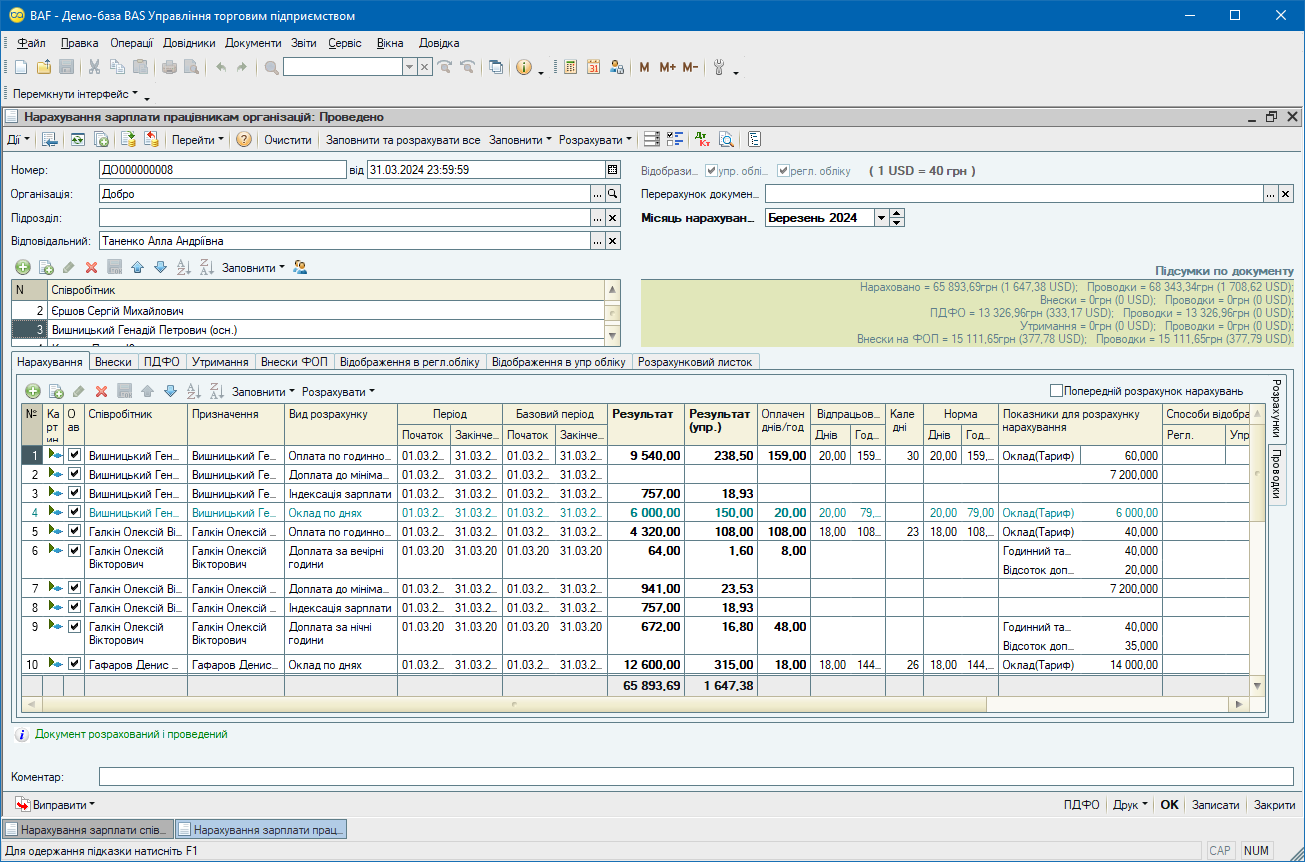The width and height of the screenshot is (1305, 862).
Task: Click the help question mark icon
Action: [x=244, y=140]
